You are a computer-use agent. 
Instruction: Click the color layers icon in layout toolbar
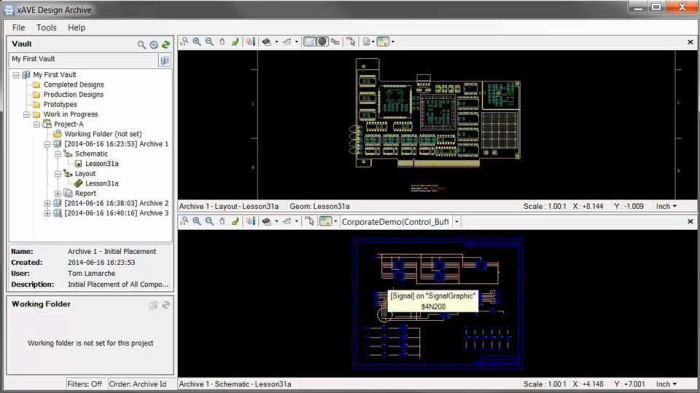pyautogui.click(x=250, y=42)
